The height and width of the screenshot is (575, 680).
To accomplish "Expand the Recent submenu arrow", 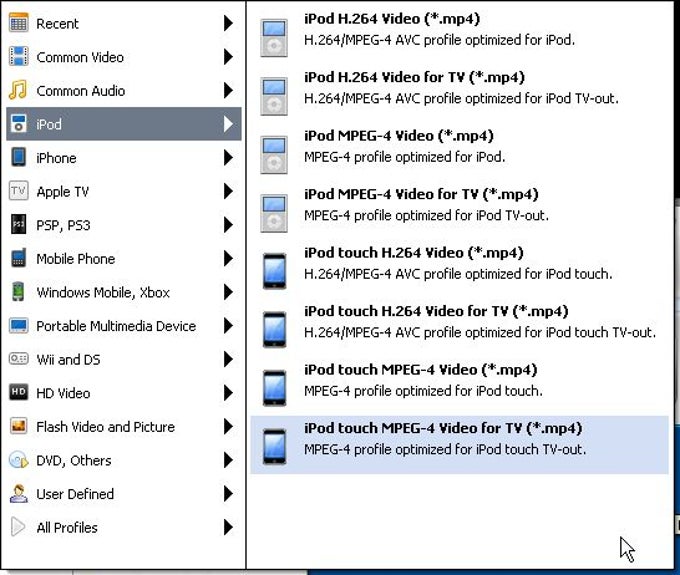I will click(x=228, y=23).
